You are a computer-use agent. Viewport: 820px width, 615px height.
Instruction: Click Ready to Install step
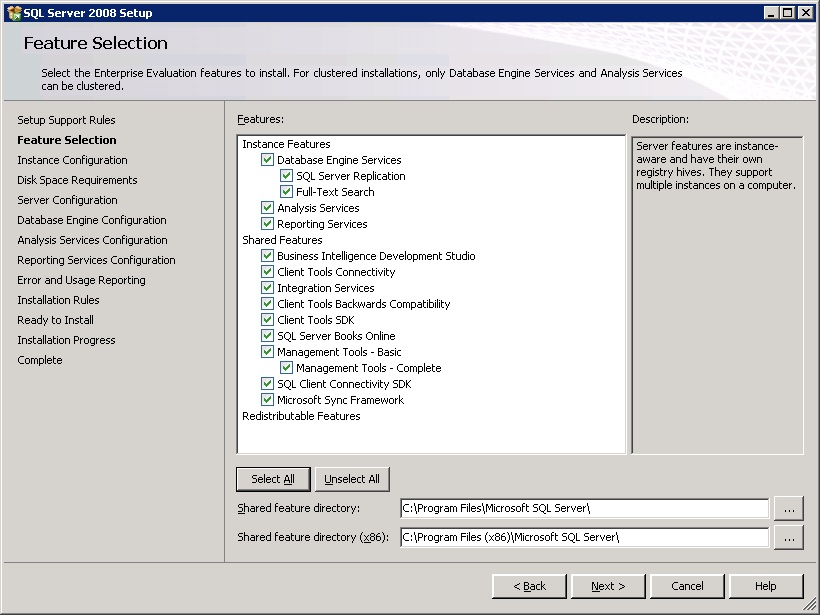[x=55, y=320]
